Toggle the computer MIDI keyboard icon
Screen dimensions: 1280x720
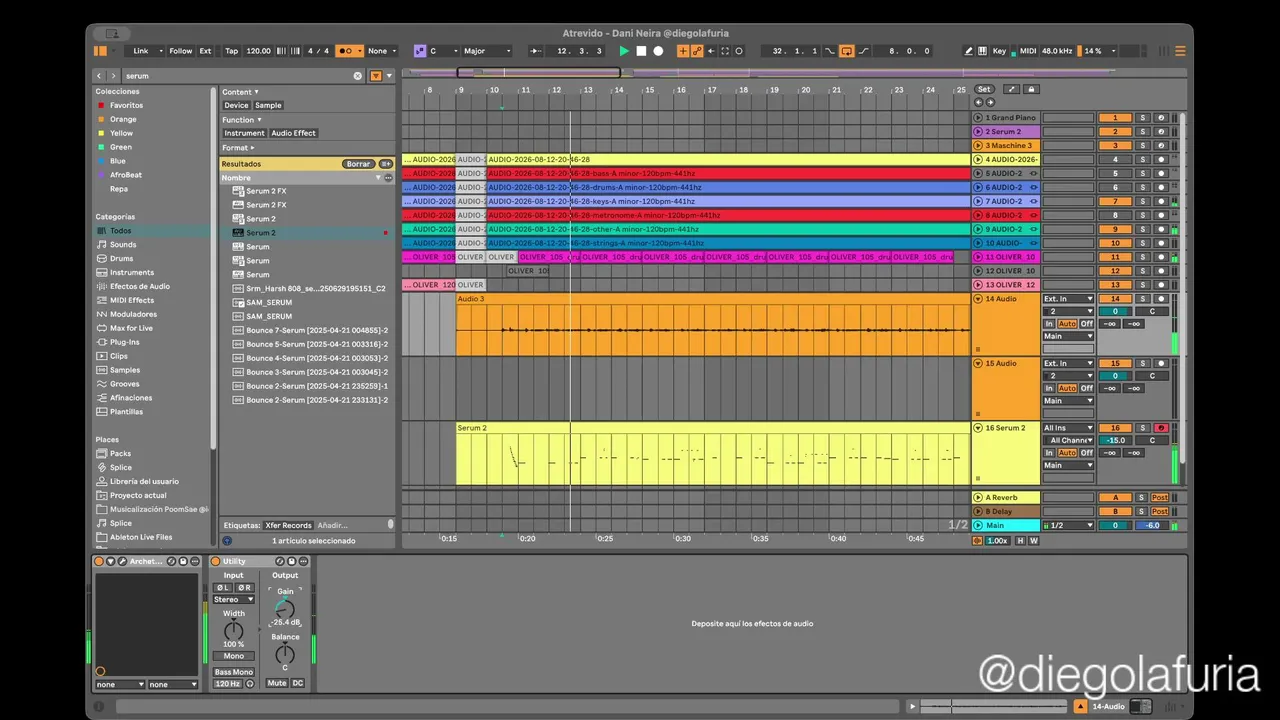click(x=983, y=51)
